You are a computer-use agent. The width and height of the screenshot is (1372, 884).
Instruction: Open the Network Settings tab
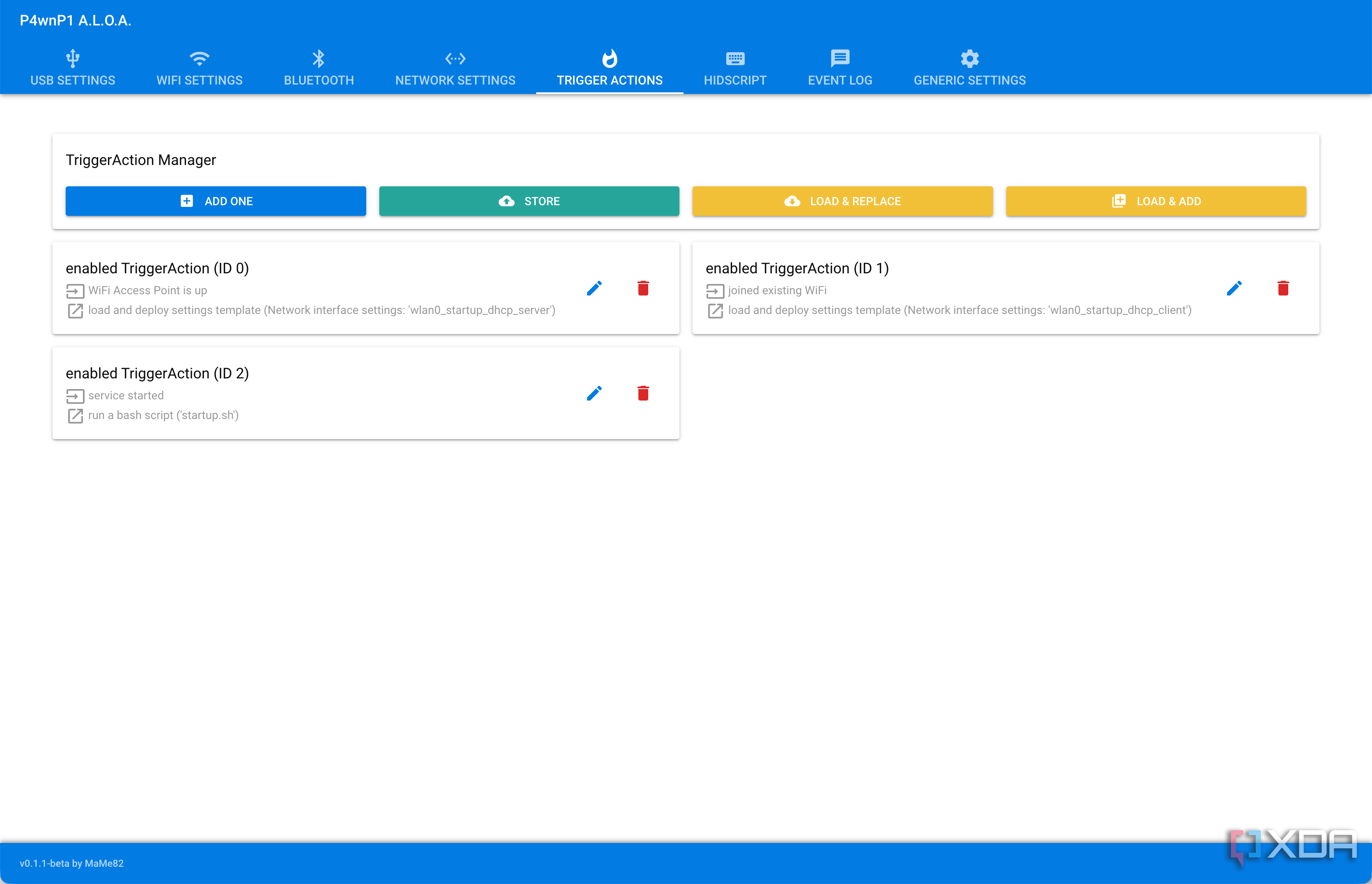point(455,68)
